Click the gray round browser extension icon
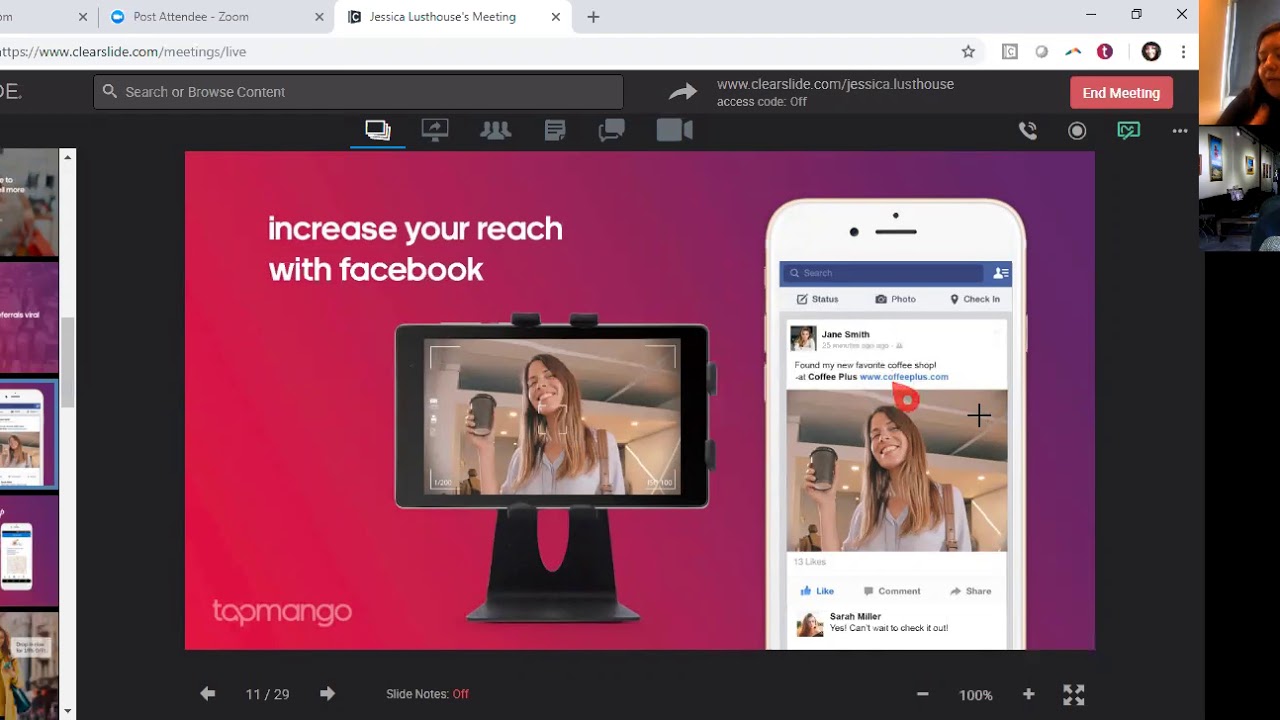1280x720 pixels. click(1041, 52)
